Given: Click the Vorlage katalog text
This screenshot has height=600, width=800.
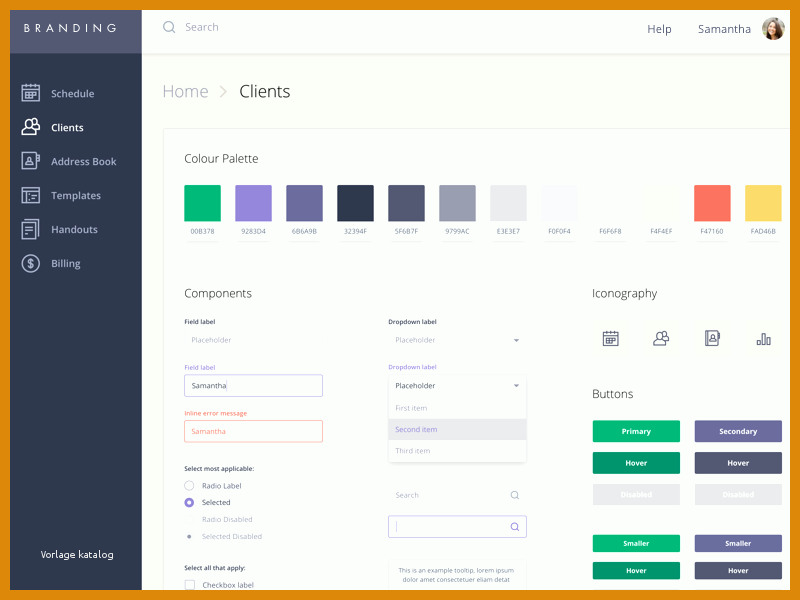Looking at the screenshot, I should 77,555.
